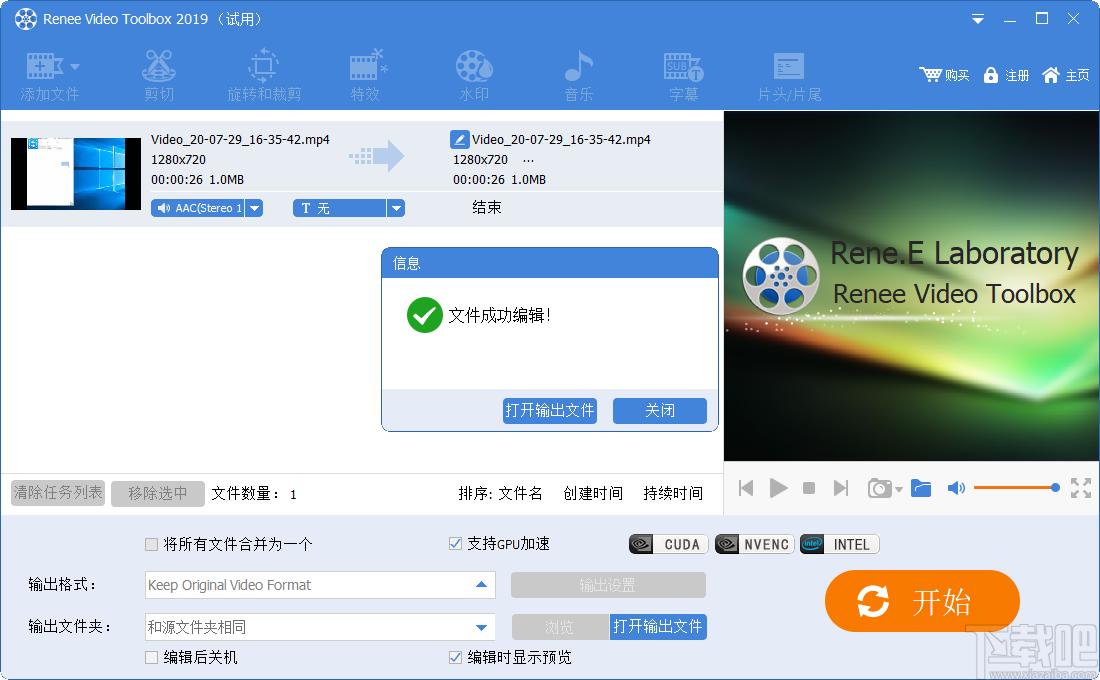Skip to previous in preview player
The width and height of the screenshot is (1100, 680).
tap(746, 488)
